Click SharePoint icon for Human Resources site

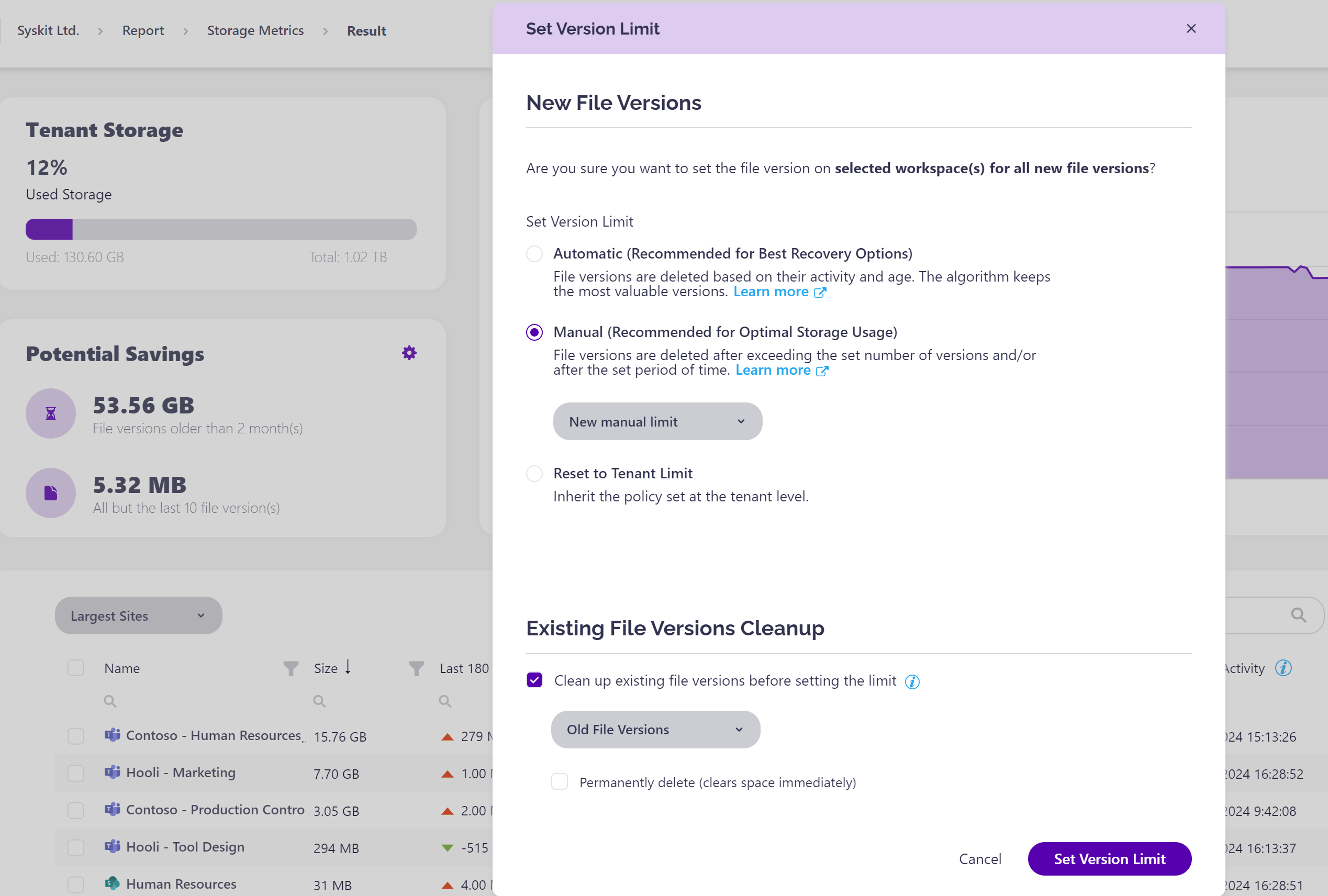point(113,883)
